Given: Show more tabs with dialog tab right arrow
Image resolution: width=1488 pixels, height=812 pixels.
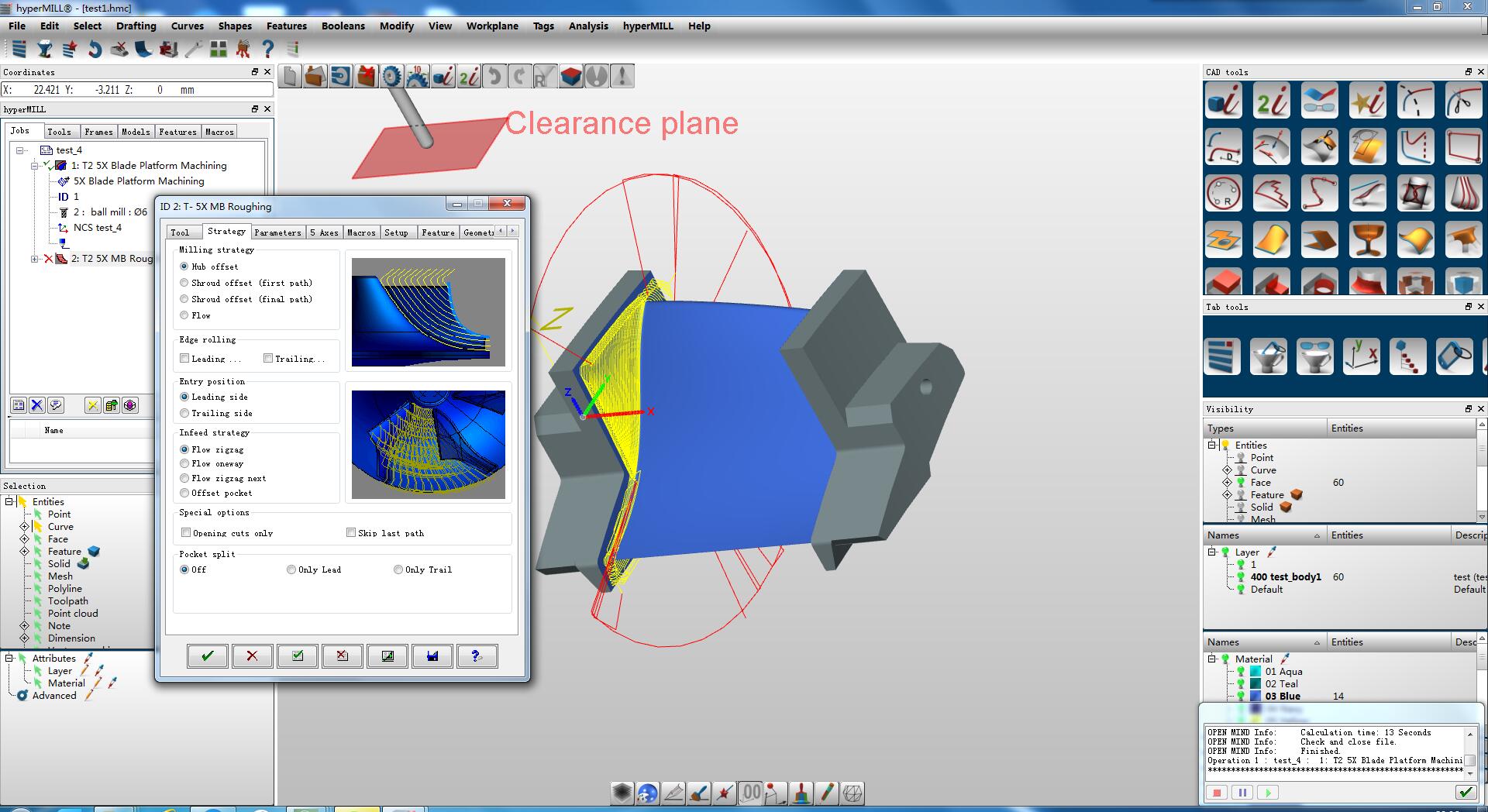Looking at the screenshot, I should (512, 231).
